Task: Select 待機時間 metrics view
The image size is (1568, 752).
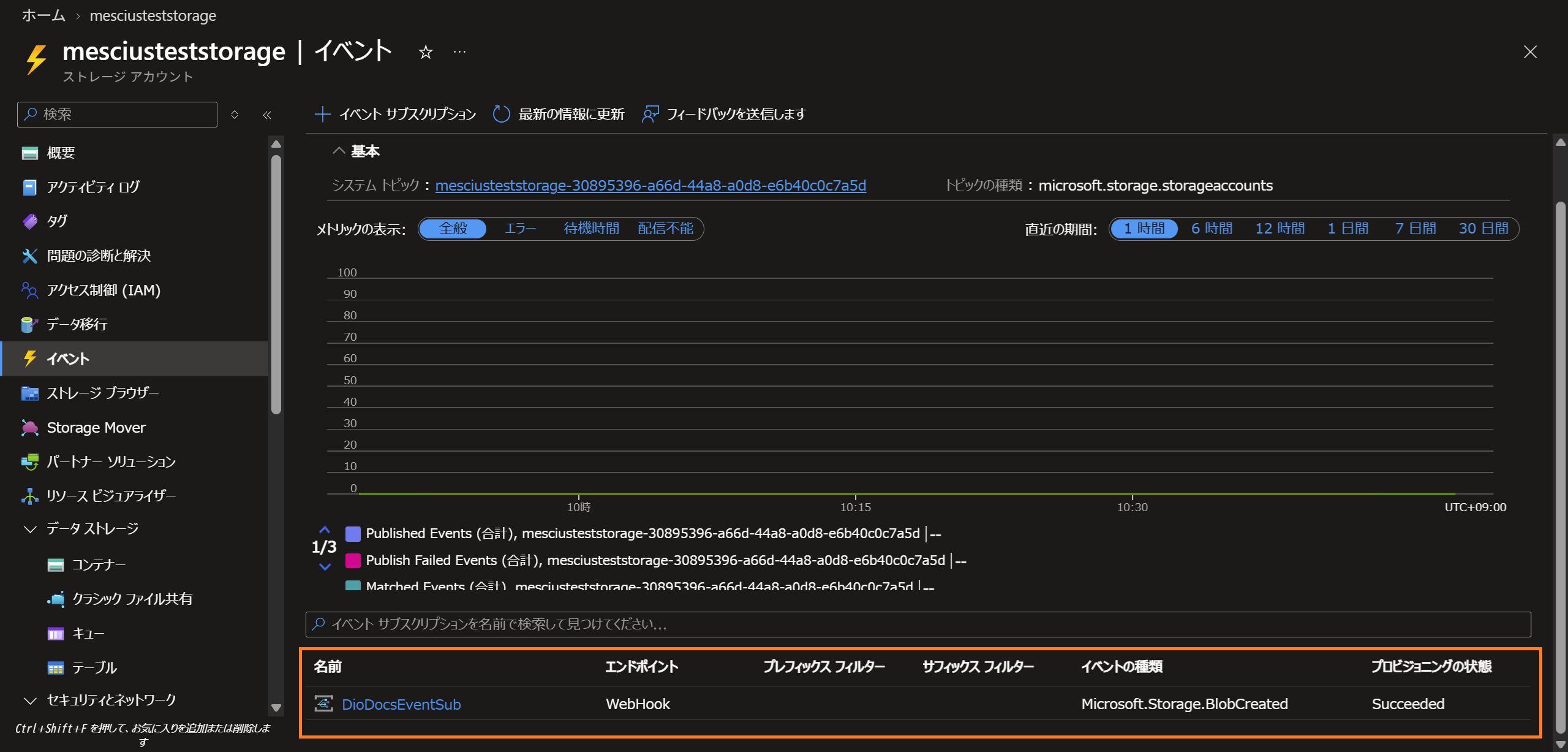Action: coord(591,229)
